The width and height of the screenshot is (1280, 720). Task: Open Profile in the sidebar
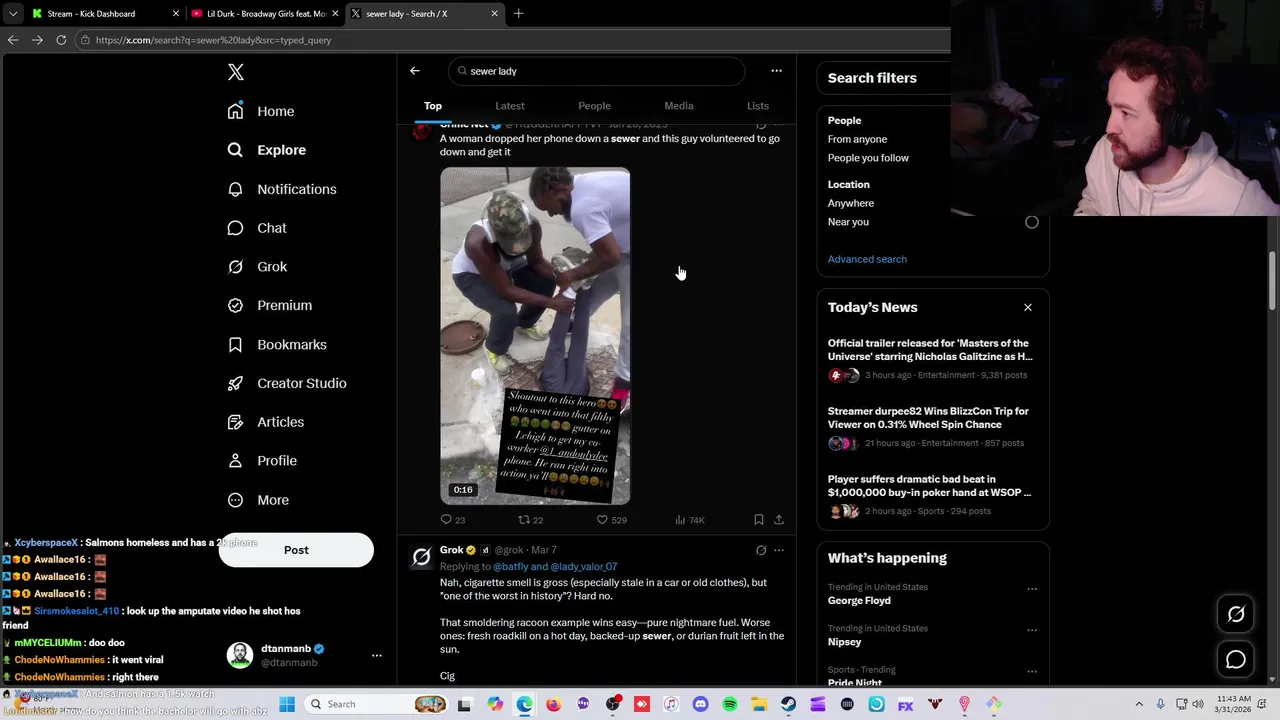click(262, 461)
